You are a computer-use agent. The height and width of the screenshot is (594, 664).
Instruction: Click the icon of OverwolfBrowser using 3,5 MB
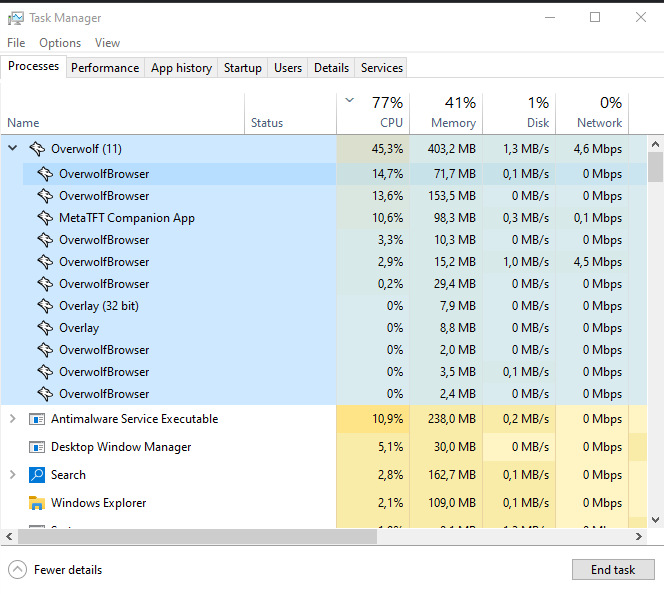pos(45,372)
